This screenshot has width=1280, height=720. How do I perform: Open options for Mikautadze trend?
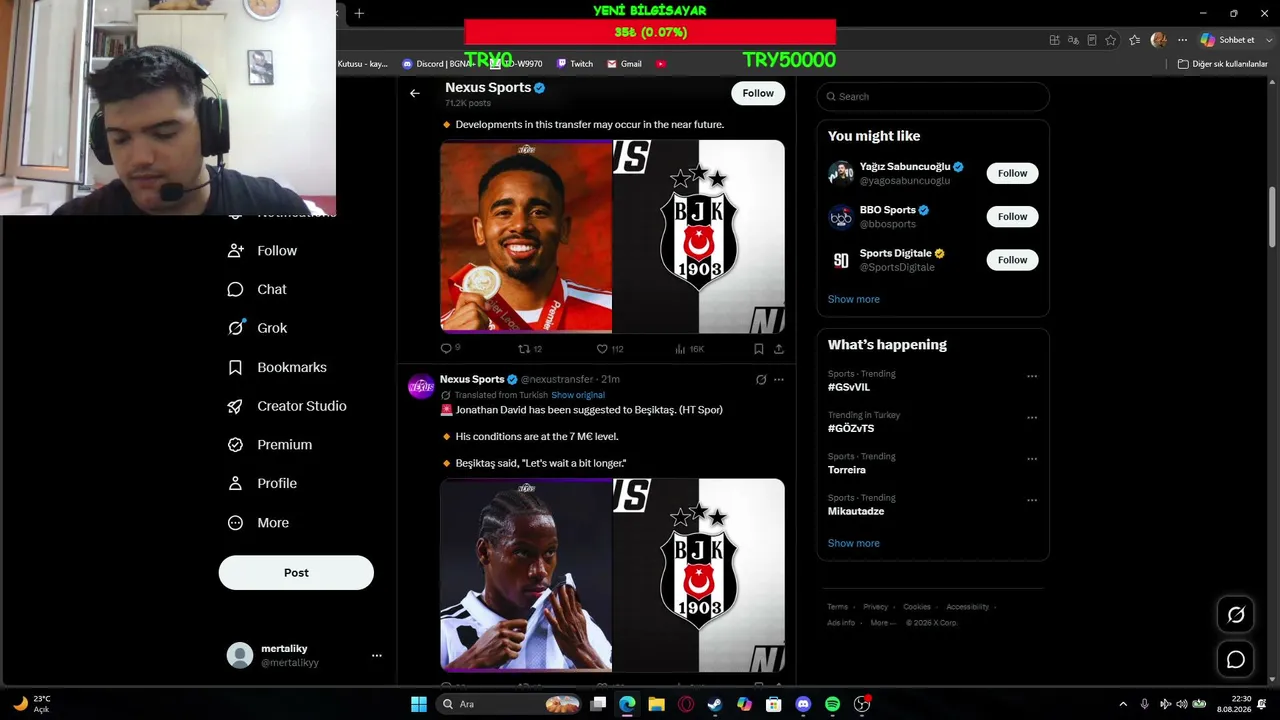click(x=1032, y=501)
